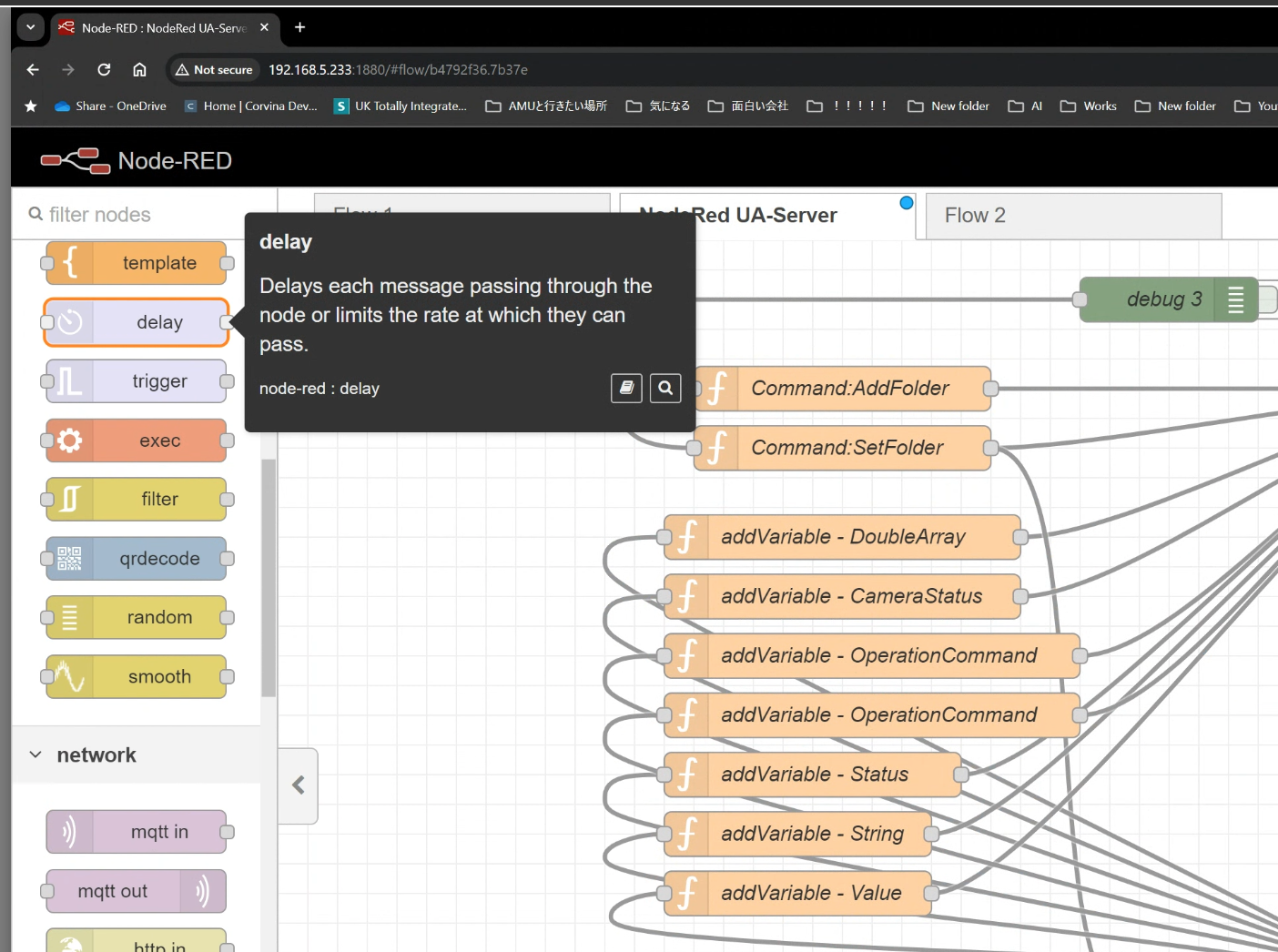Select the exec node in palette
Viewport: 1278px width, 952px height.
pos(137,441)
